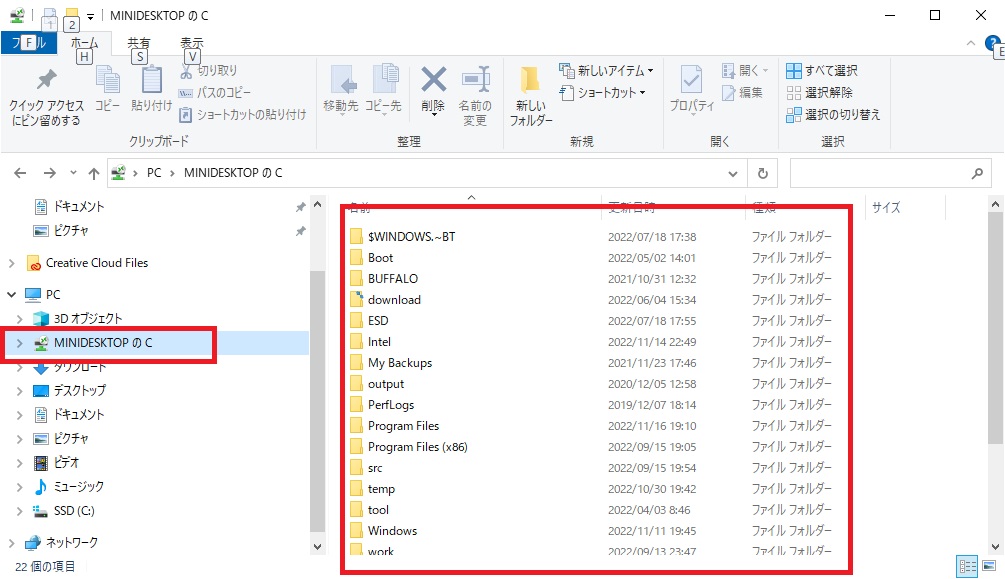Open the recent locations dropdown arrow
Screen dimensions: 1005x579
73,173
